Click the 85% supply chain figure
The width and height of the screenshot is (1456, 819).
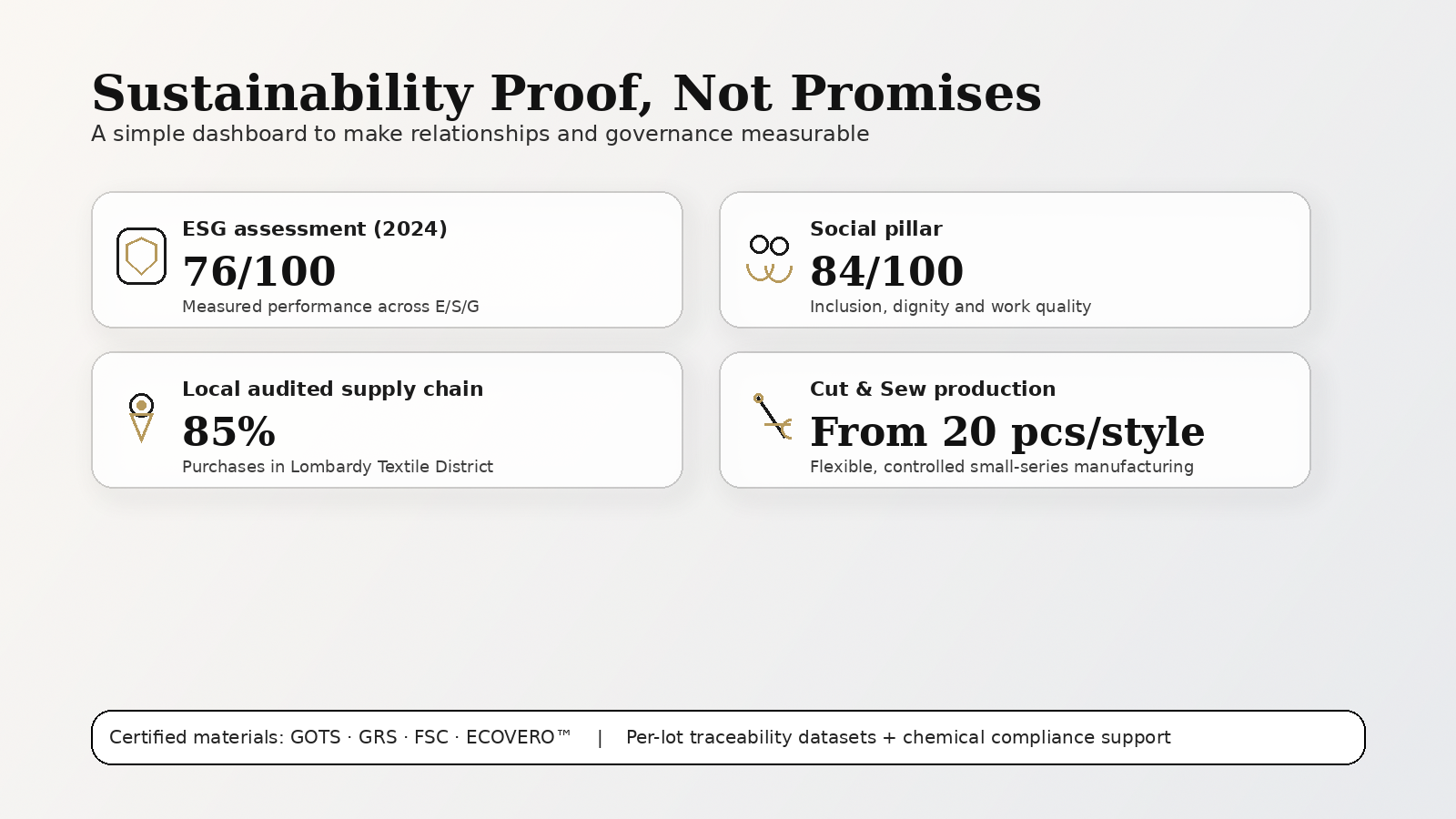(x=228, y=431)
